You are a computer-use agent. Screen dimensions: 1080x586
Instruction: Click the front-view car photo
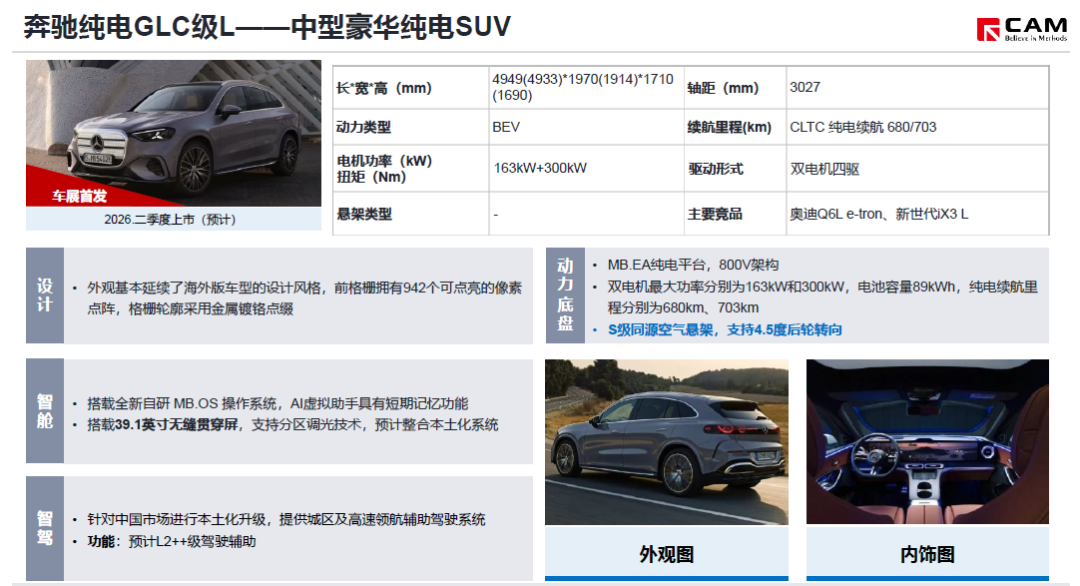(174, 133)
